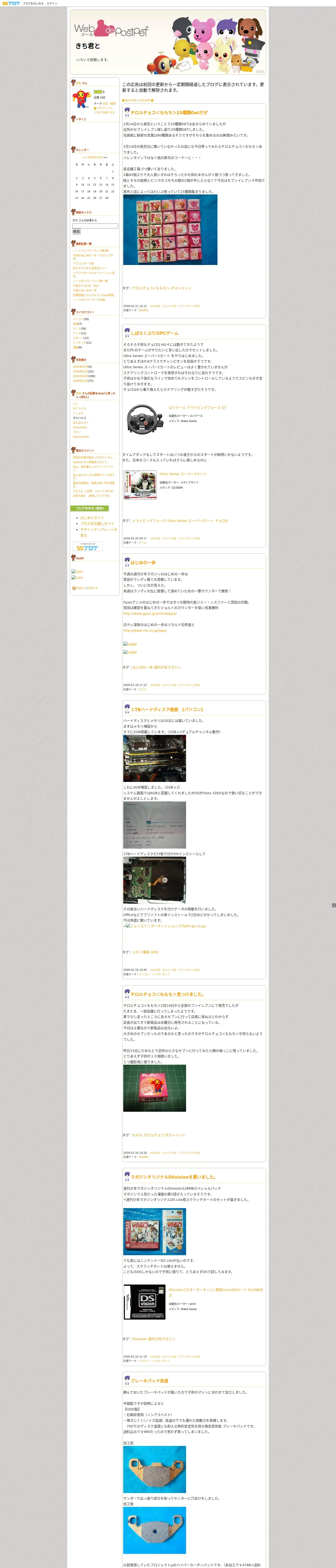Open post 1TBハードディスク換装
The width and height of the screenshot is (336, 1568).
tap(166, 709)
